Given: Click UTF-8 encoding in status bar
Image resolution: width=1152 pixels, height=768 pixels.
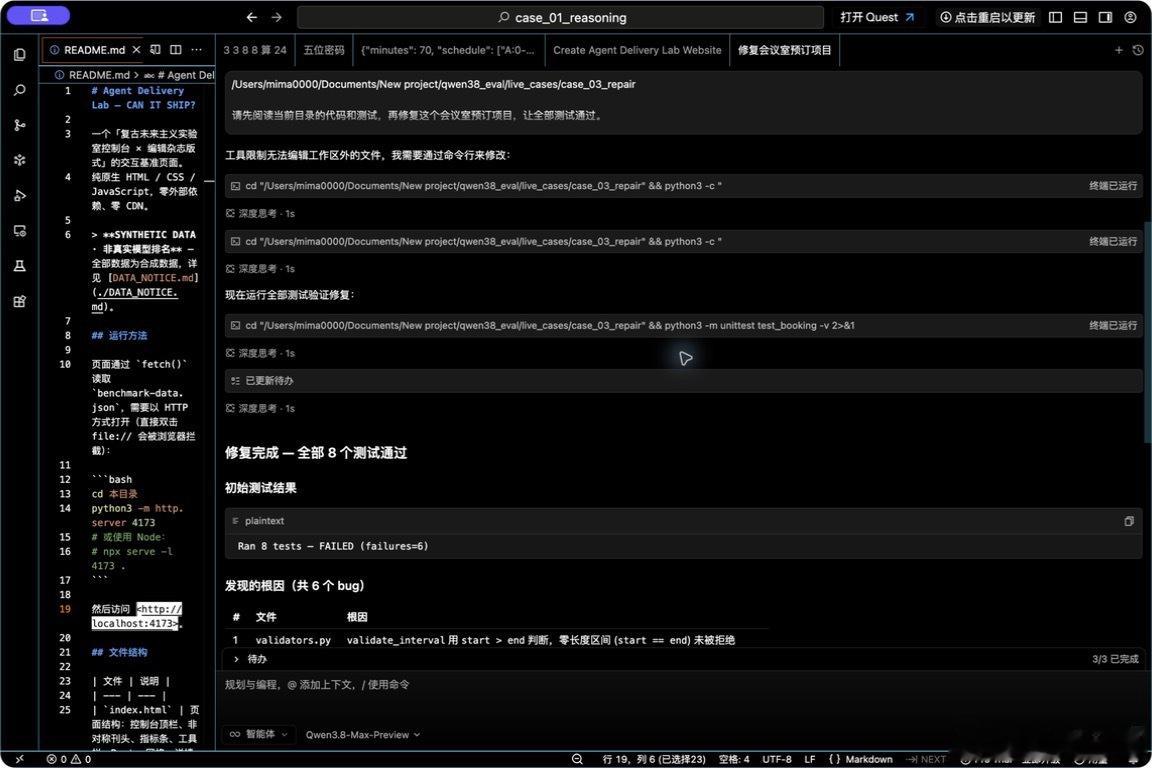Looking at the screenshot, I should [x=777, y=759].
